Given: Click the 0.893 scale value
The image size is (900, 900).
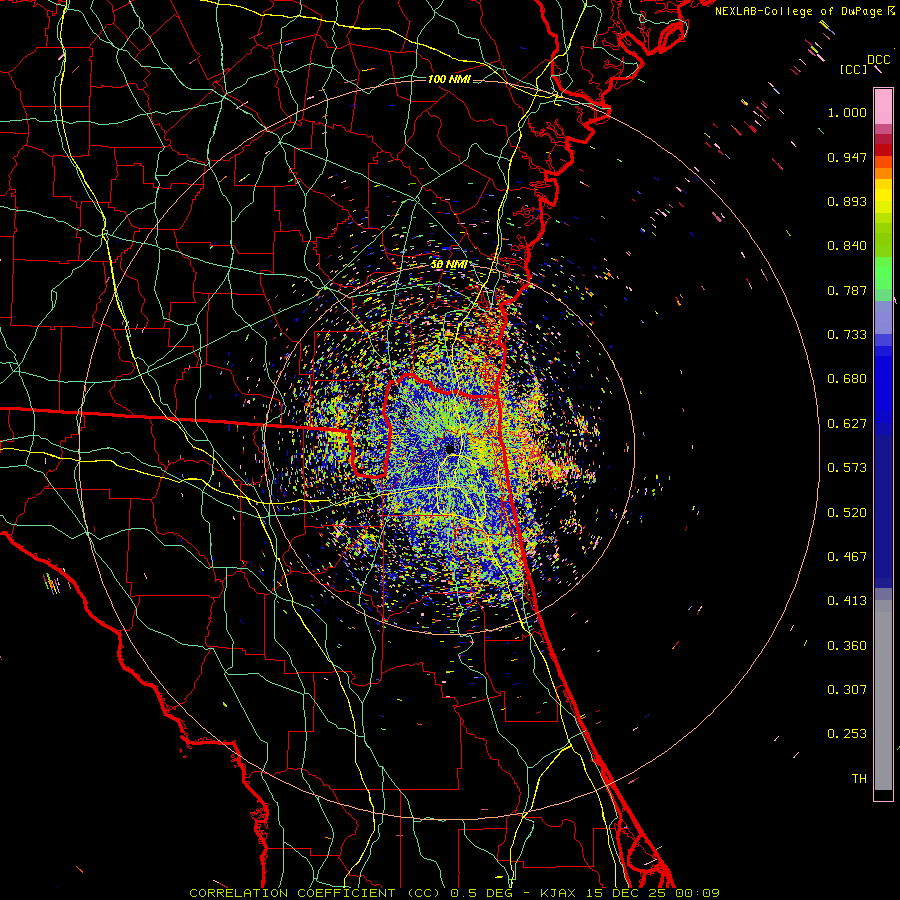Looking at the screenshot, I should tap(847, 201).
